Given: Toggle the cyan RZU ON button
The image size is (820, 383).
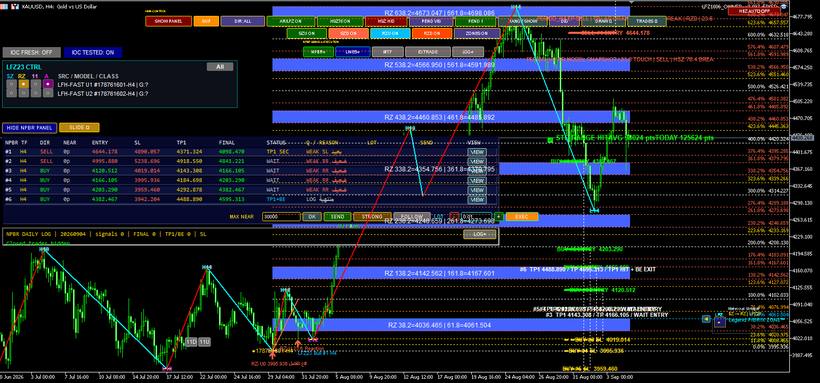Looking at the screenshot, I should (x=390, y=33).
